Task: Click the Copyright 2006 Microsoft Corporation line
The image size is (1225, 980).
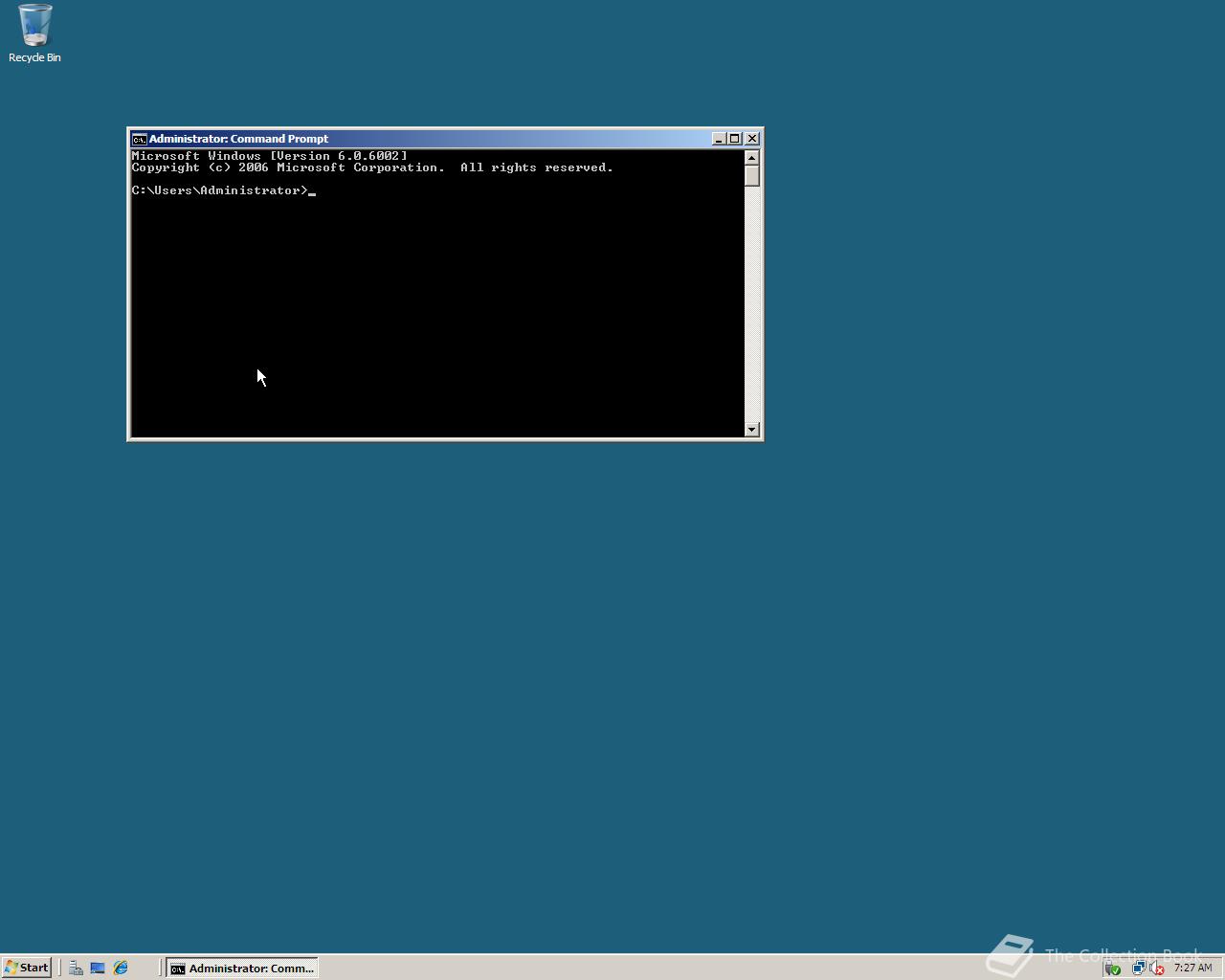Action: pyautogui.click(x=372, y=167)
